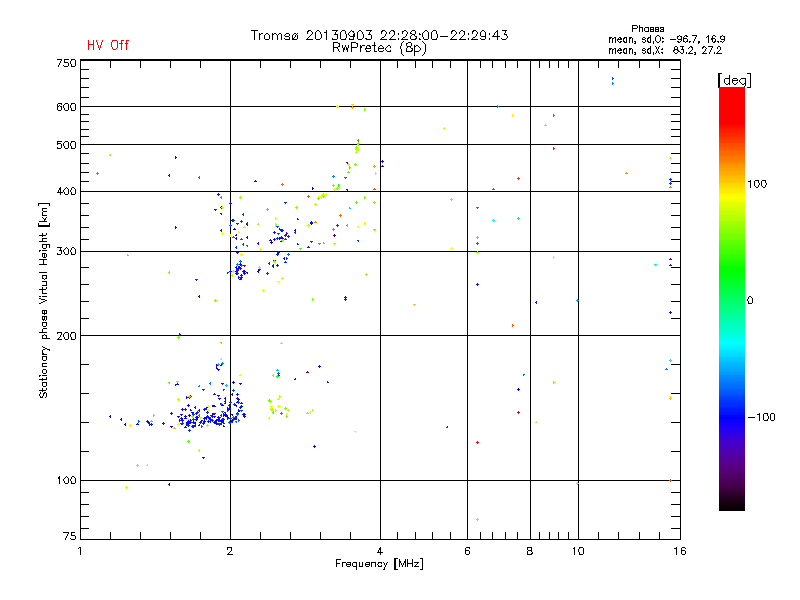Click the '6' x-axis tick label
The image size is (800, 600).
[467, 551]
